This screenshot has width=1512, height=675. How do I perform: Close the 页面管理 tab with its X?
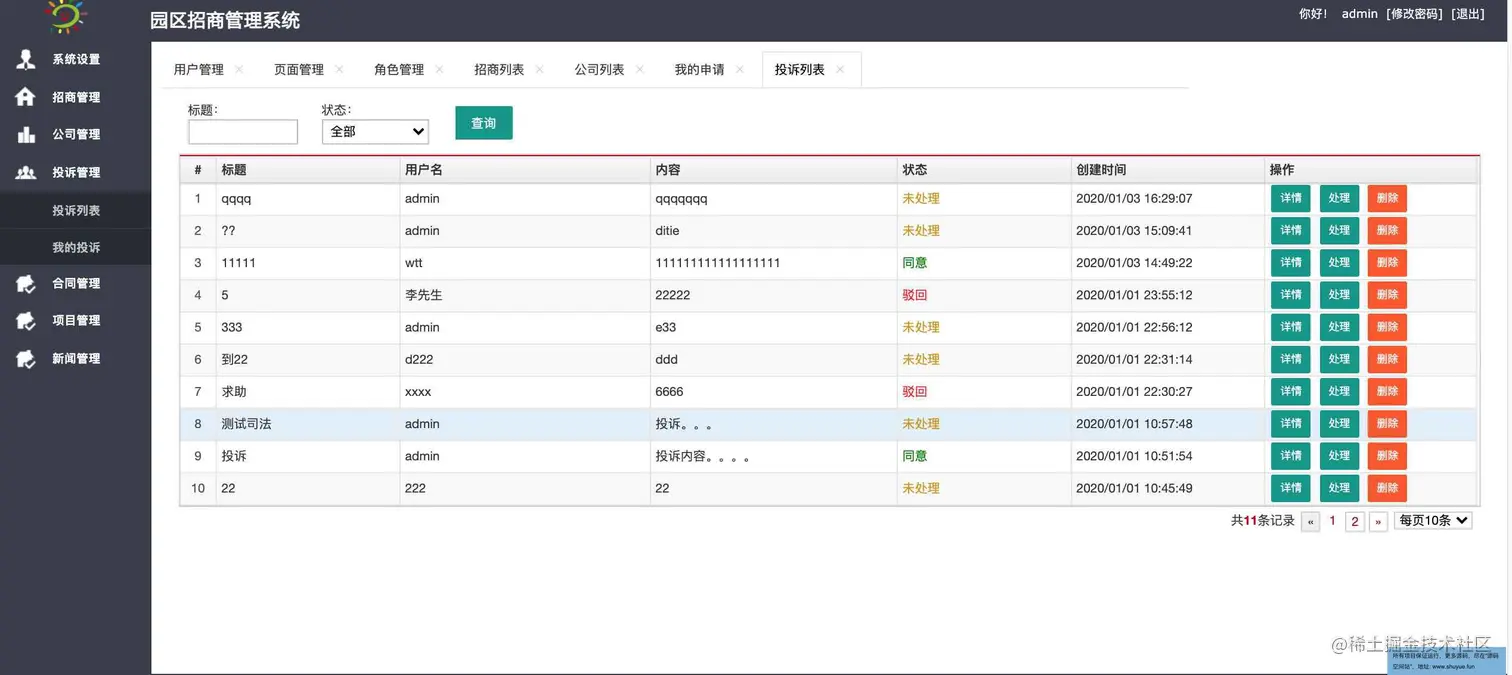[x=339, y=69]
